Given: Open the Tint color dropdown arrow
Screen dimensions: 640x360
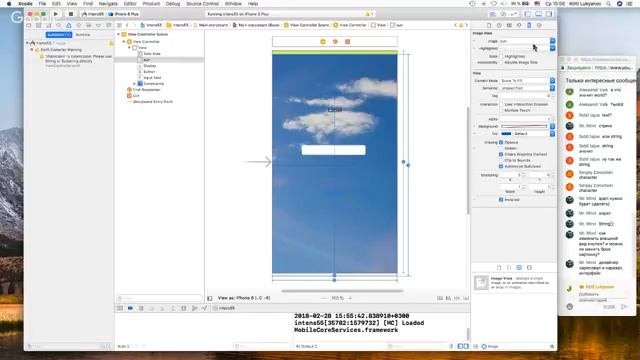Looking at the screenshot, I should tap(552, 134).
